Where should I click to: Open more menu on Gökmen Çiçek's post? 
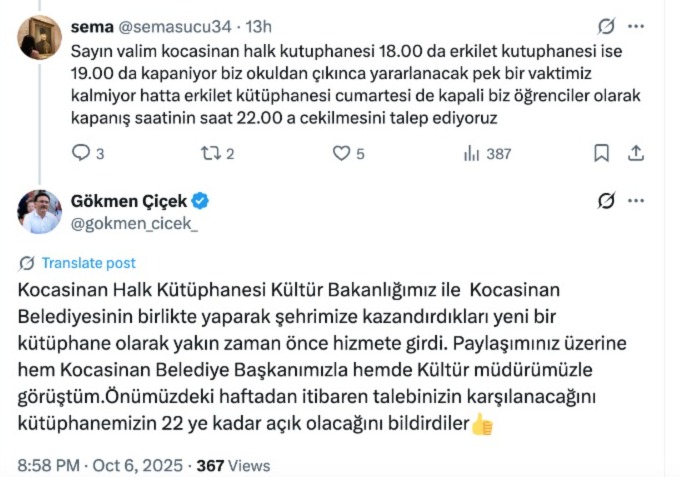(636, 201)
